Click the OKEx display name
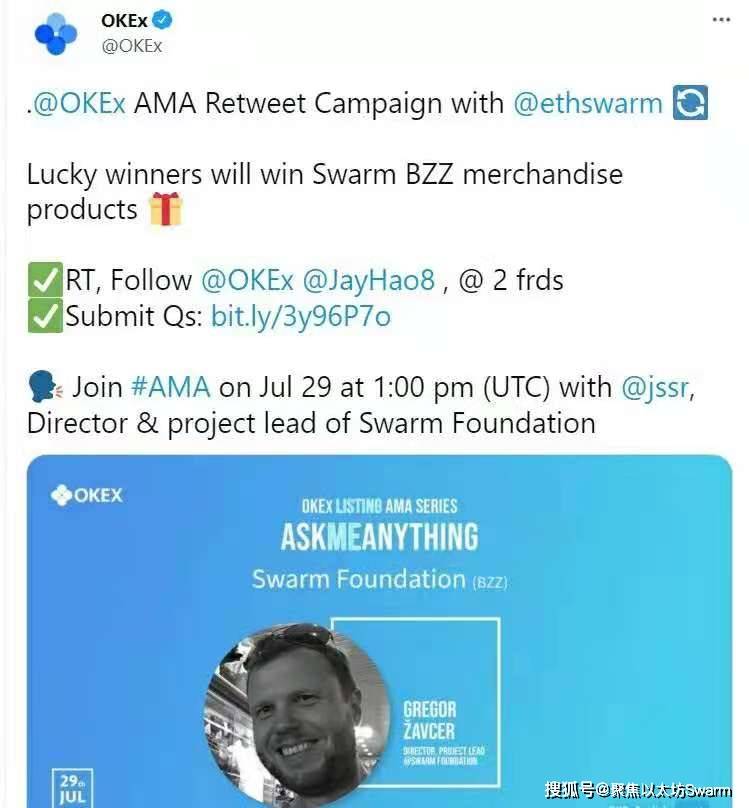This screenshot has width=749, height=808. click(124, 21)
